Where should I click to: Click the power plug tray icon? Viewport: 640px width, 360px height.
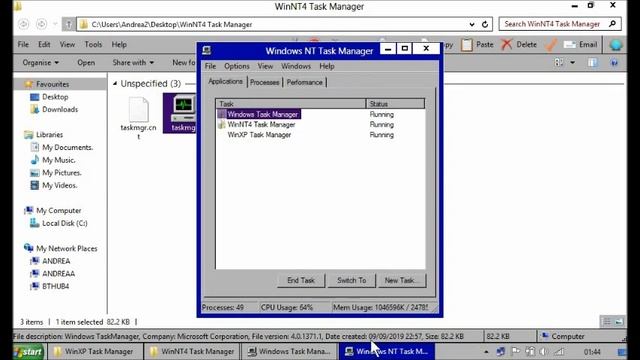point(530,351)
